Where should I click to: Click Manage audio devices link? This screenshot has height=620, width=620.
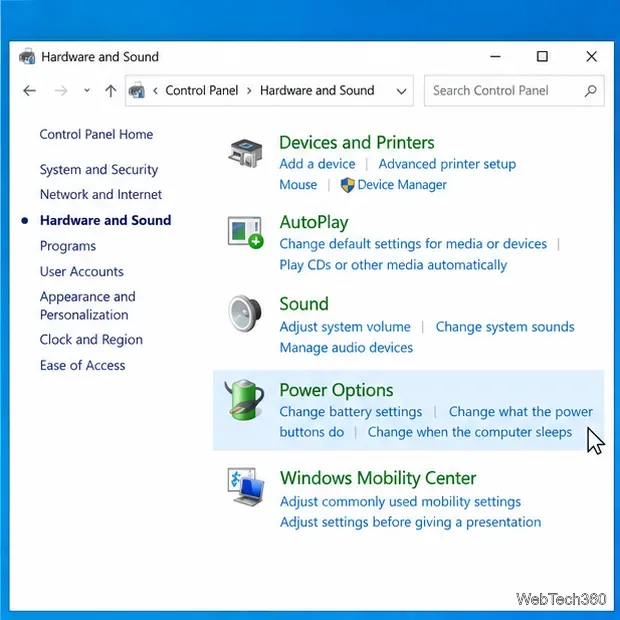click(346, 348)
